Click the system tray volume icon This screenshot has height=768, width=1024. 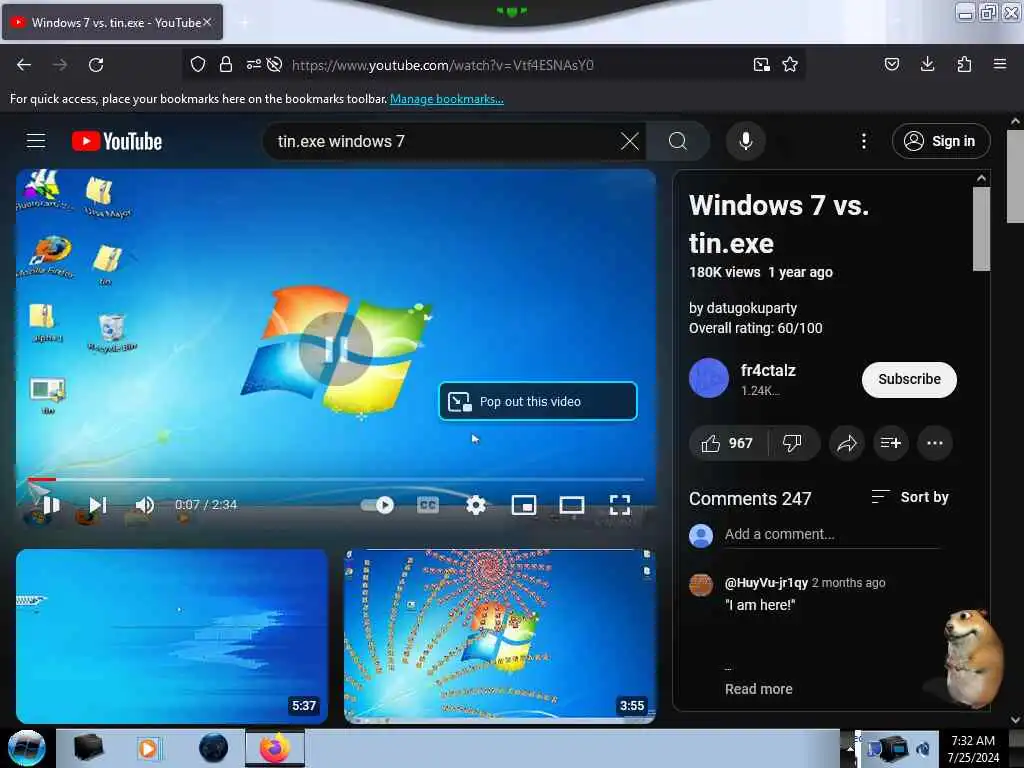coord(923,748)
